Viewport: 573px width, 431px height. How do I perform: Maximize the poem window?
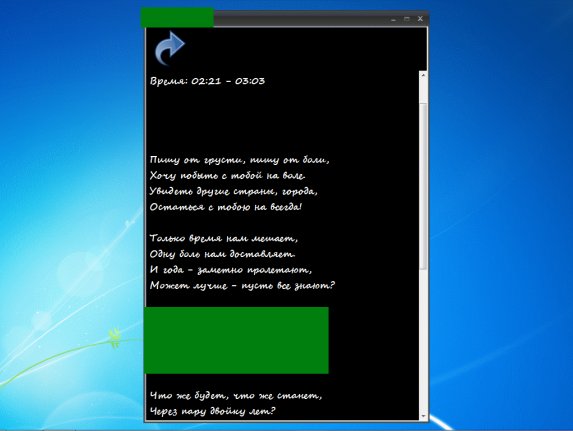[407, 19]
